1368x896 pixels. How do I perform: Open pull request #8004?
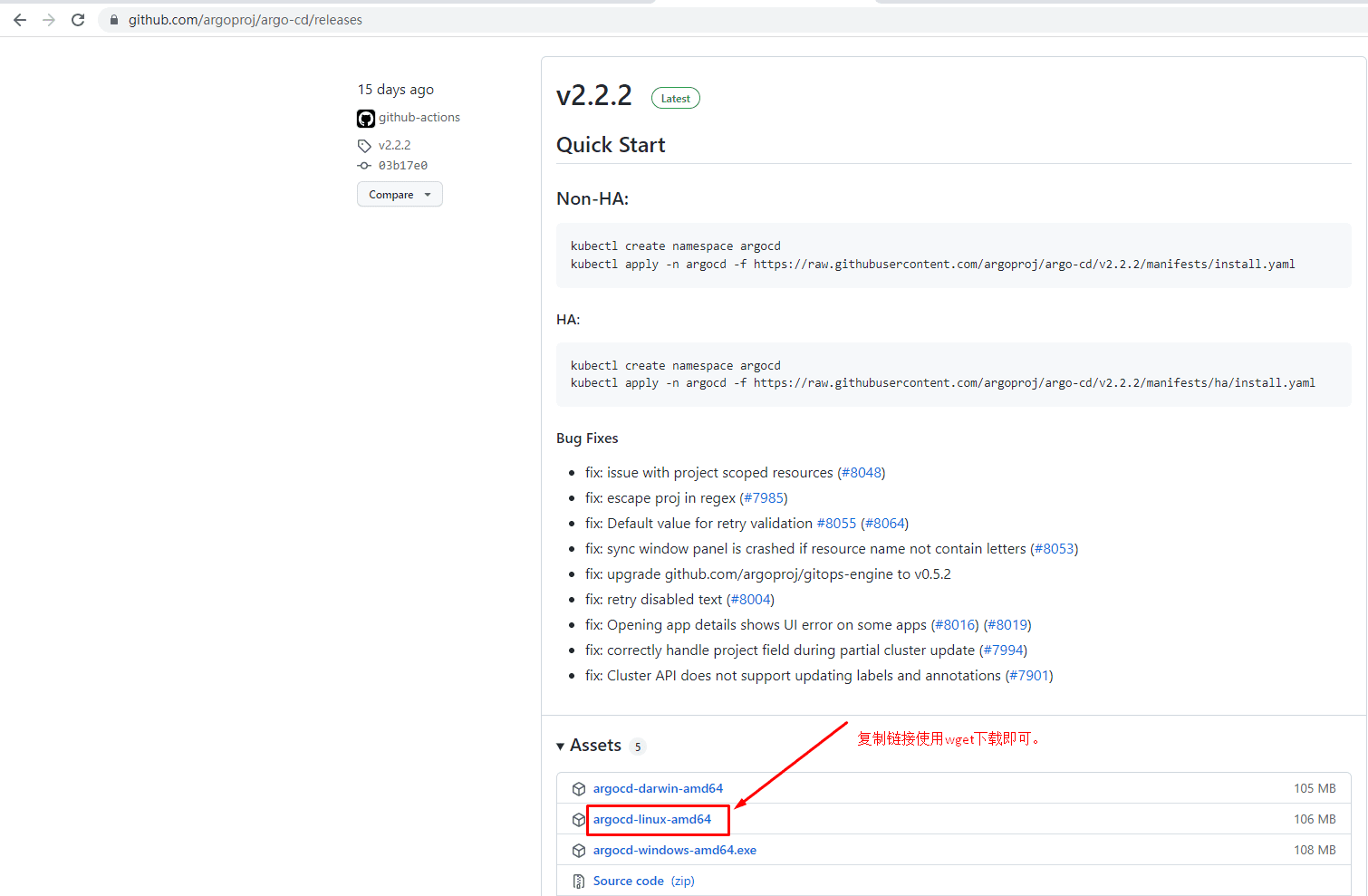[x=750, y=600]
